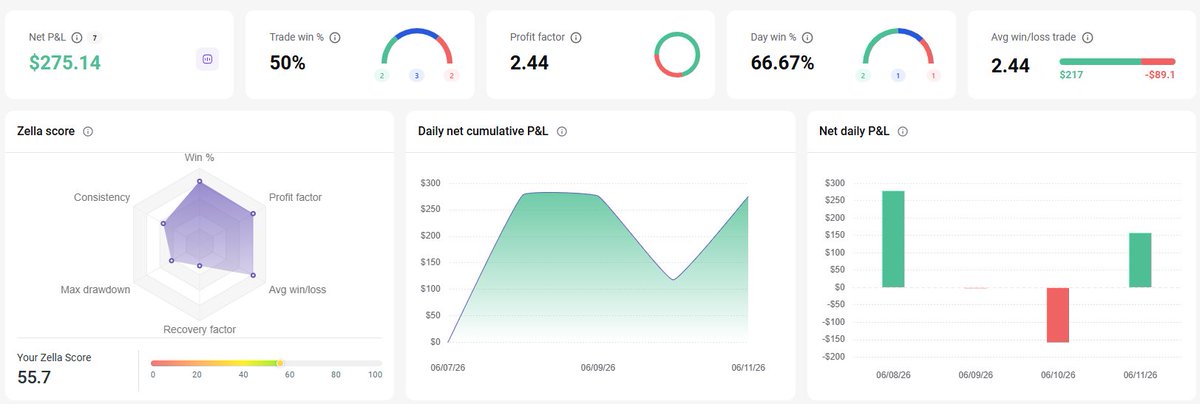Screen dimensions: 1200x404
Task: Click the Zella score info icon
Action: tap(88, 131)
